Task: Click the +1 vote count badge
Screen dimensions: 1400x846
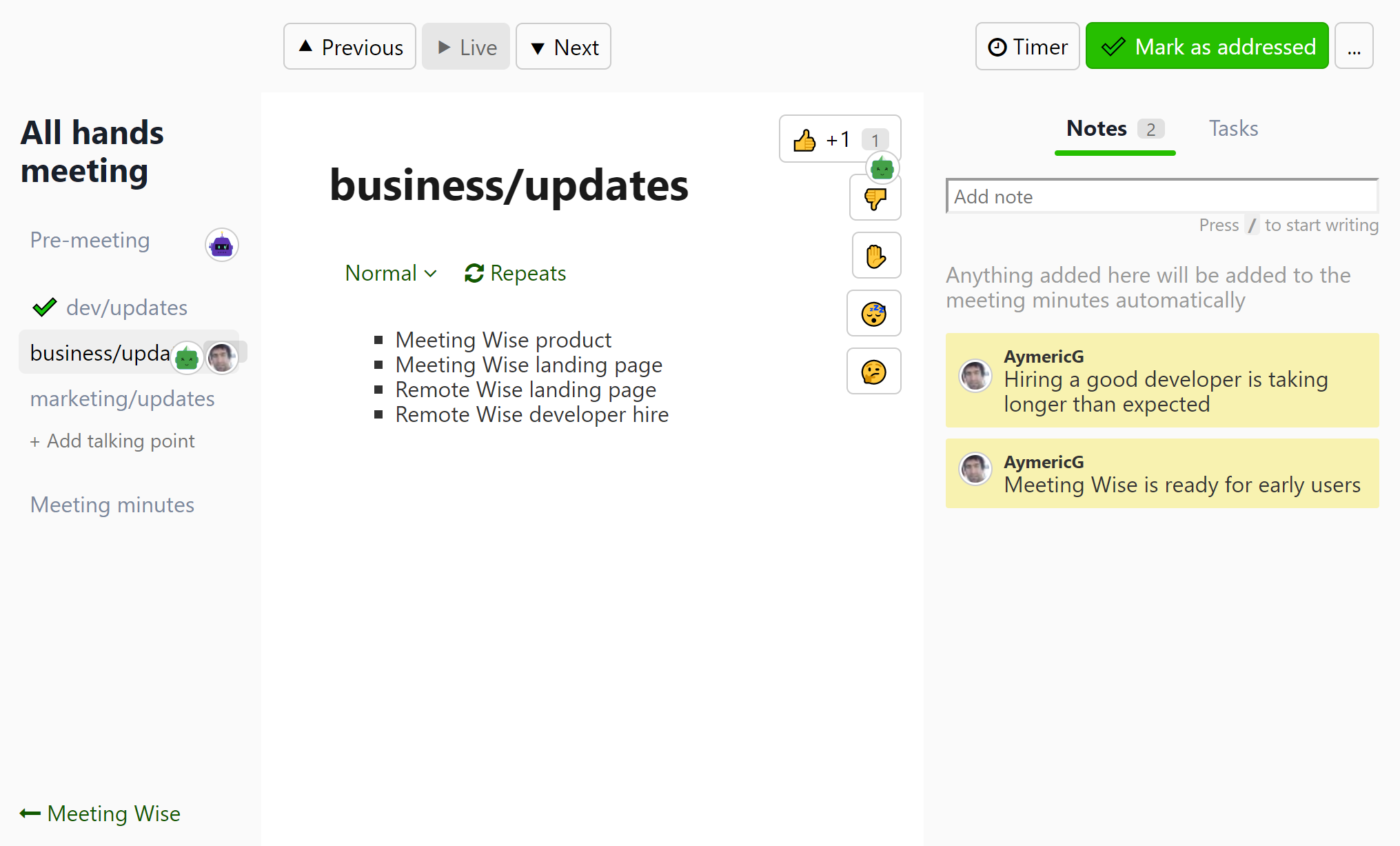Action: (875, 140)
